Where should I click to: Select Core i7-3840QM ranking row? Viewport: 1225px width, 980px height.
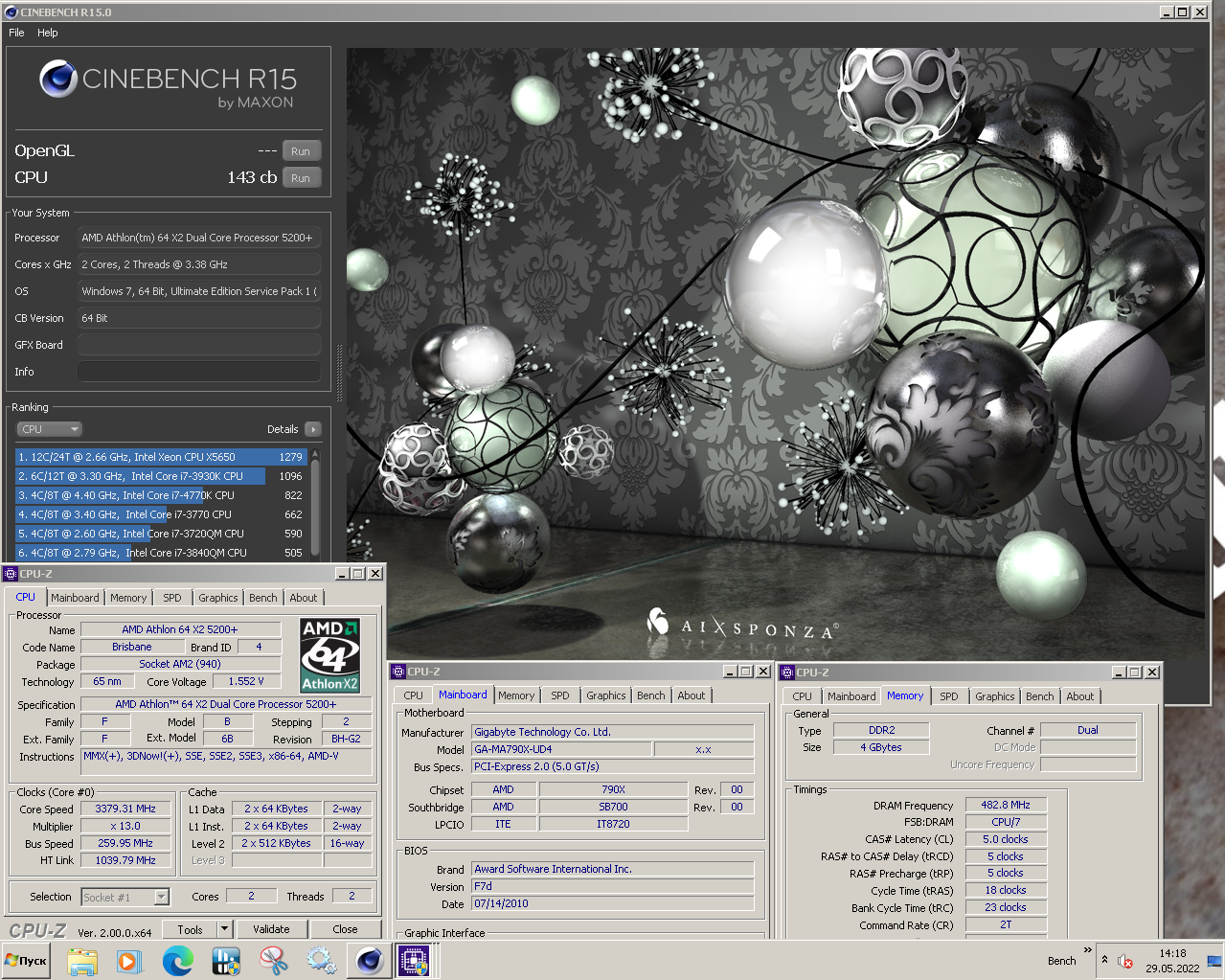click(x=160, y=553)
